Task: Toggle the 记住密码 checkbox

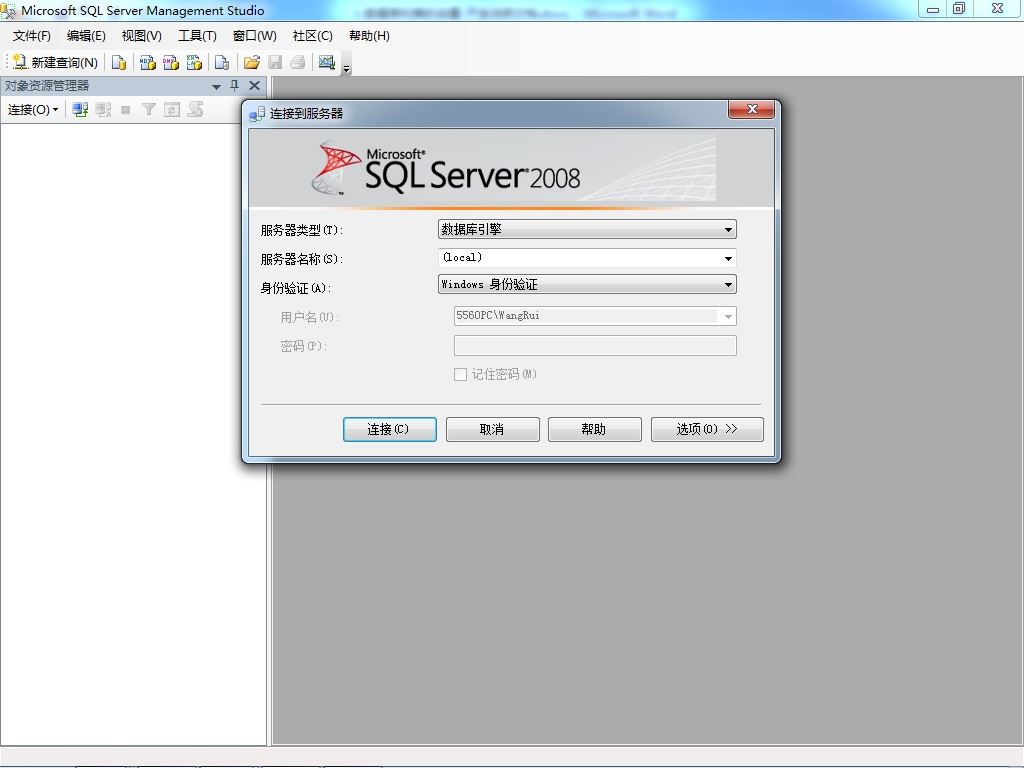Action: [x=460, y=374]
